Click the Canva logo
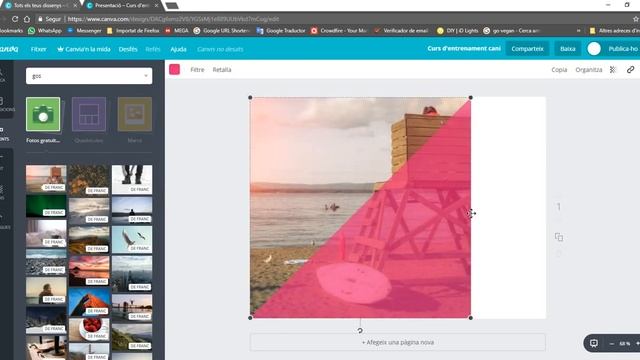The height and width of the screenshot is (360, 640). coord(9,49)
